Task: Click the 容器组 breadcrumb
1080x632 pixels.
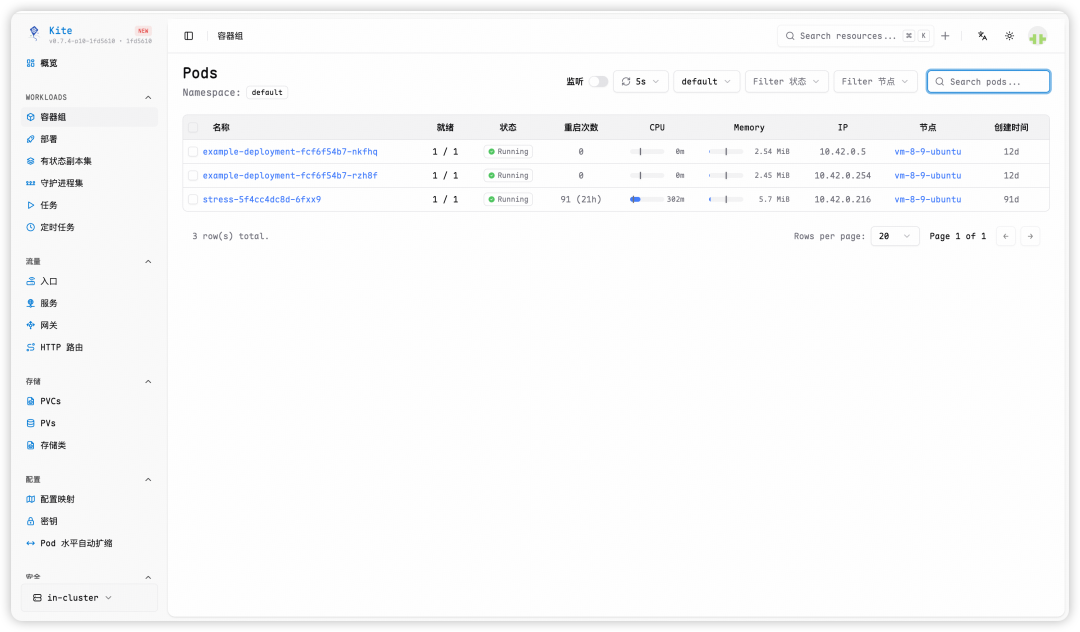Action: pyautogui.click(x=230, y=36)
